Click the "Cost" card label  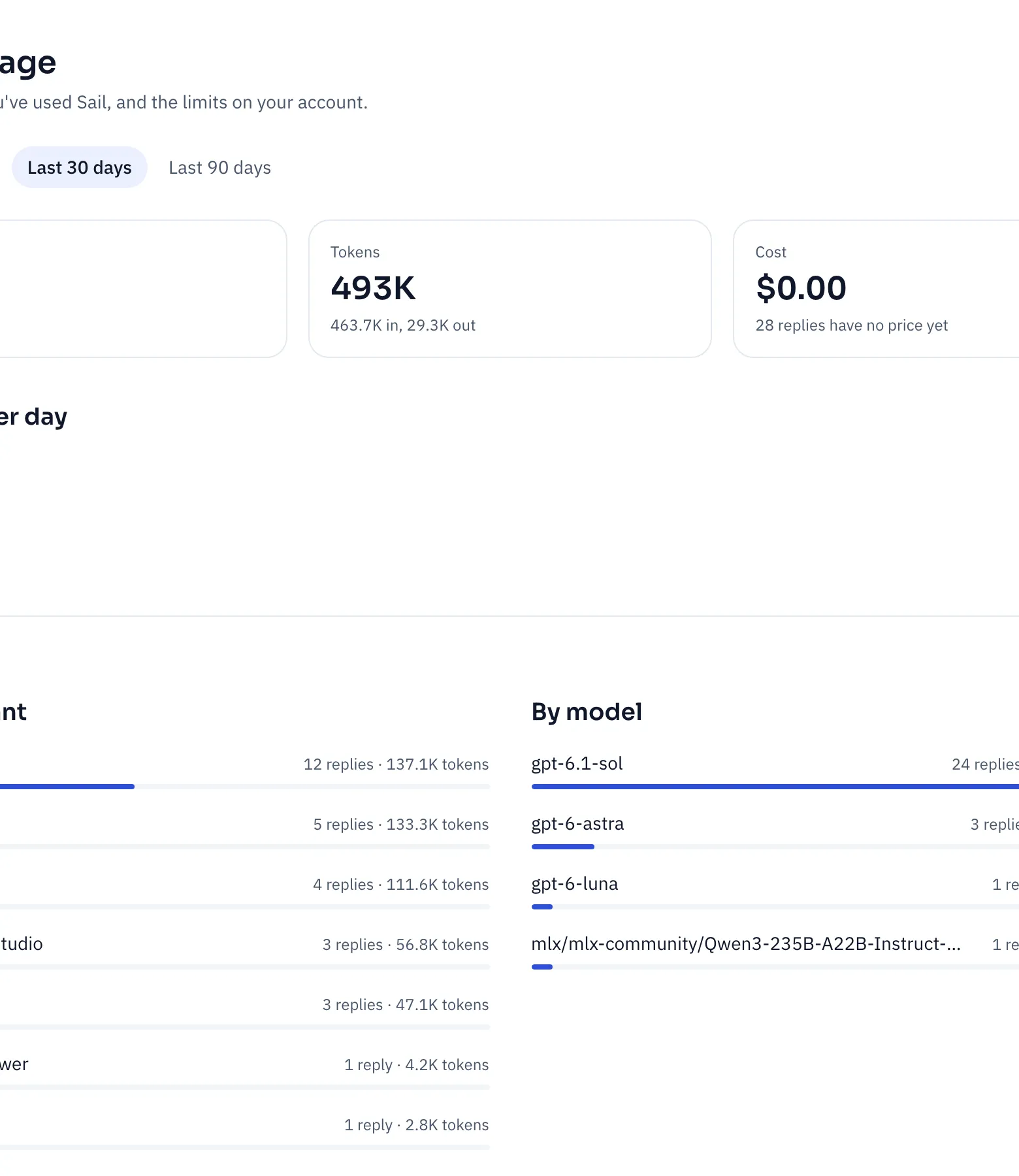(x=771, y=252)
